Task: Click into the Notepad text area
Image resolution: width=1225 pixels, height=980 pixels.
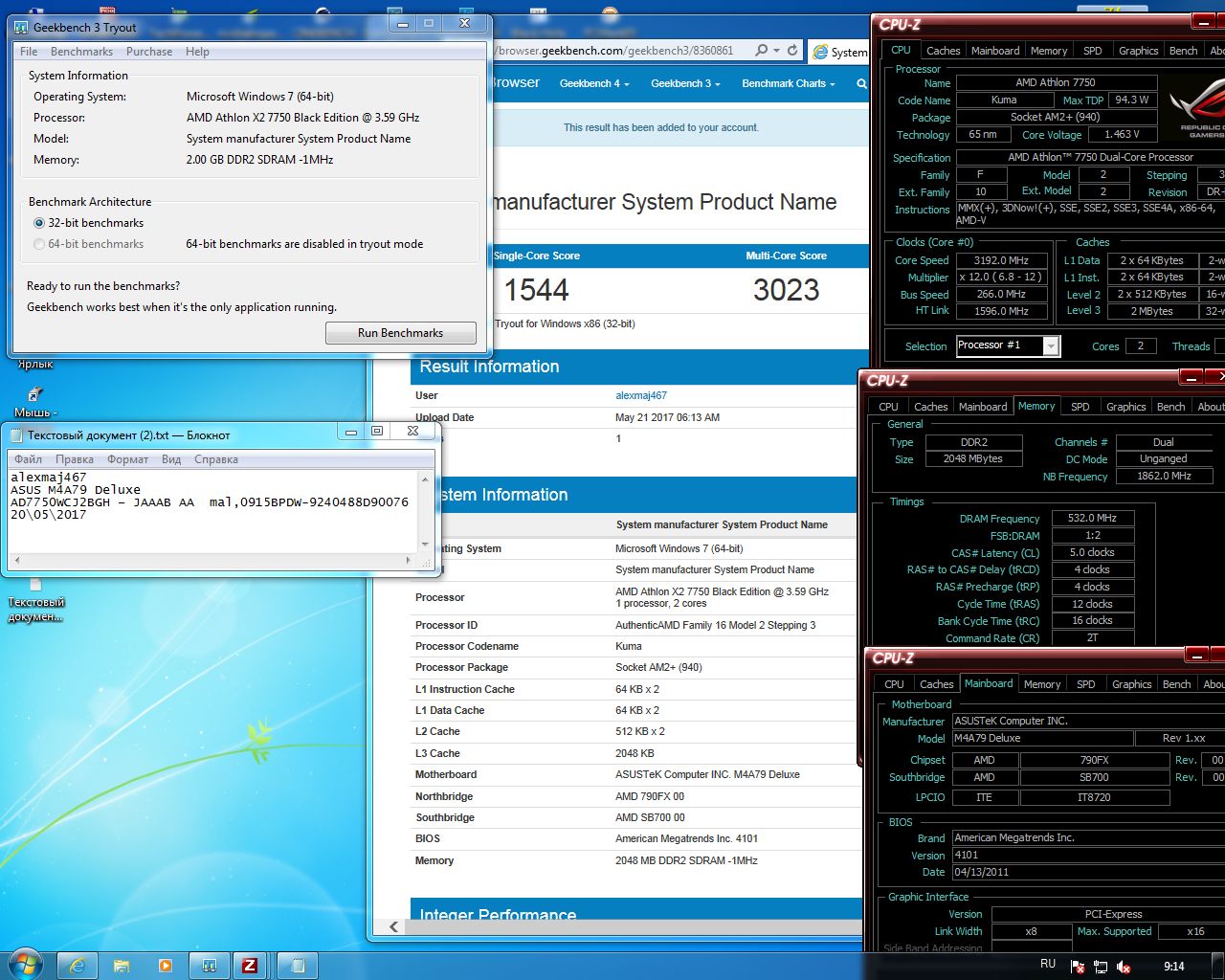Action: [212, 511]
